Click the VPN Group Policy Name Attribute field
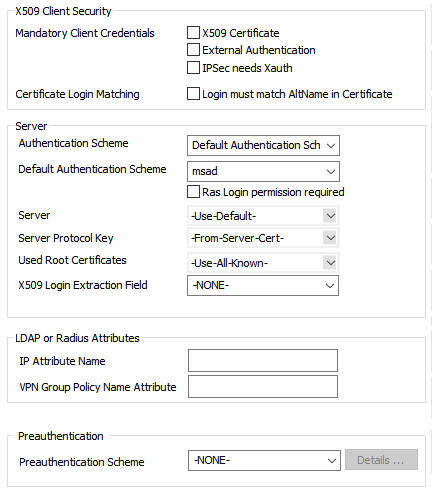Screen dimensions: 432x494 point(263,386)
